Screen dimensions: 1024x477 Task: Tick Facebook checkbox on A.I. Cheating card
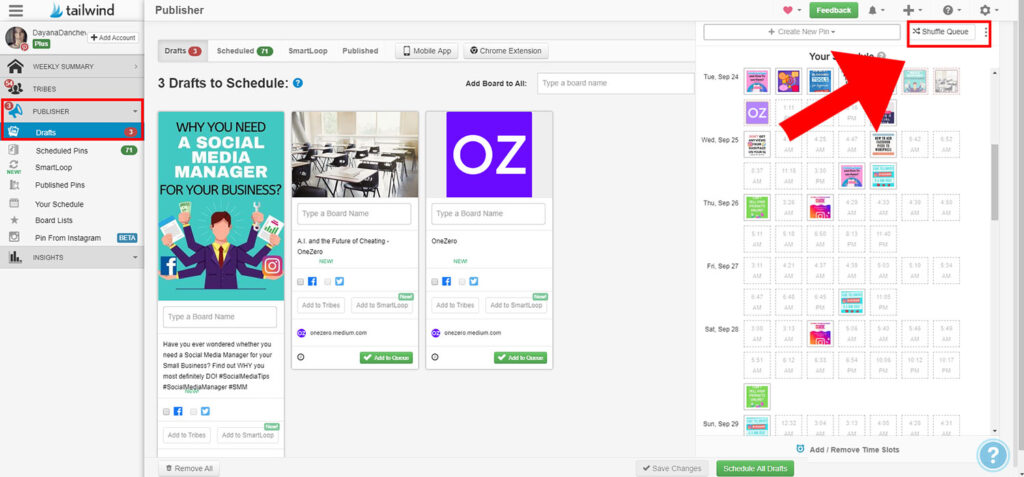click(300, 282)
